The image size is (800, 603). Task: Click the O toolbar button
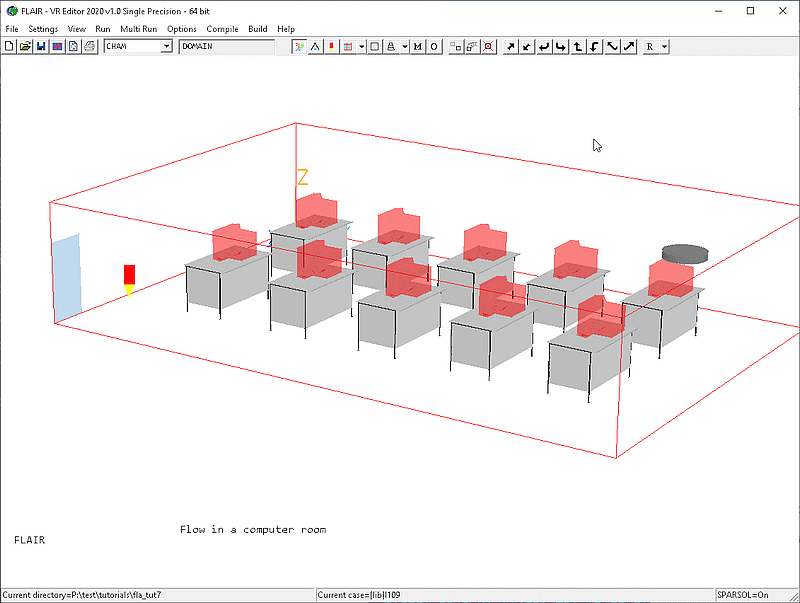point(434,46)
